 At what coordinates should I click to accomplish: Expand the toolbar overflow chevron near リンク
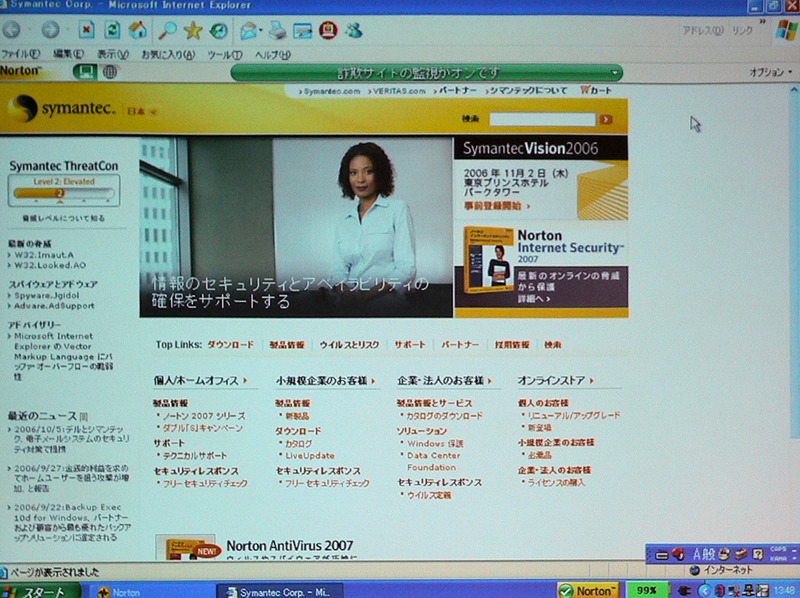[762, 22]
